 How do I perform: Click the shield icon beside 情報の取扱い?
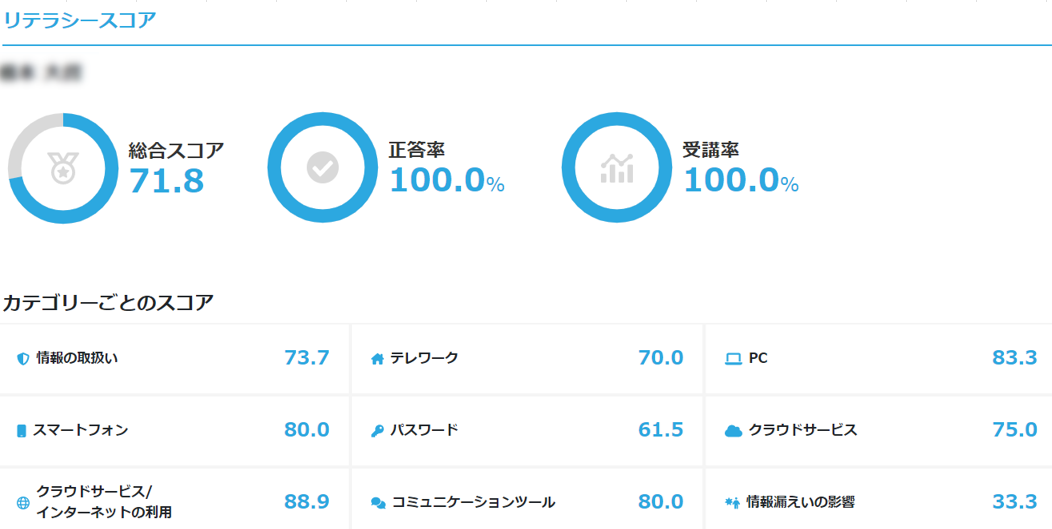[x=23, y=358]
